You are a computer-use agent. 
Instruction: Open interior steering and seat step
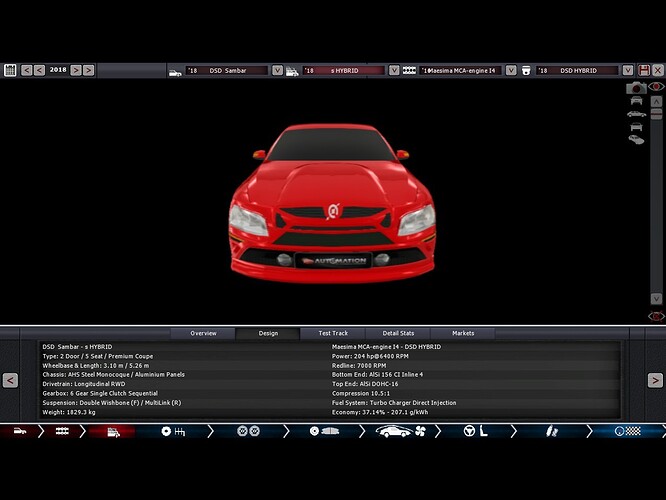coord(475,431)
